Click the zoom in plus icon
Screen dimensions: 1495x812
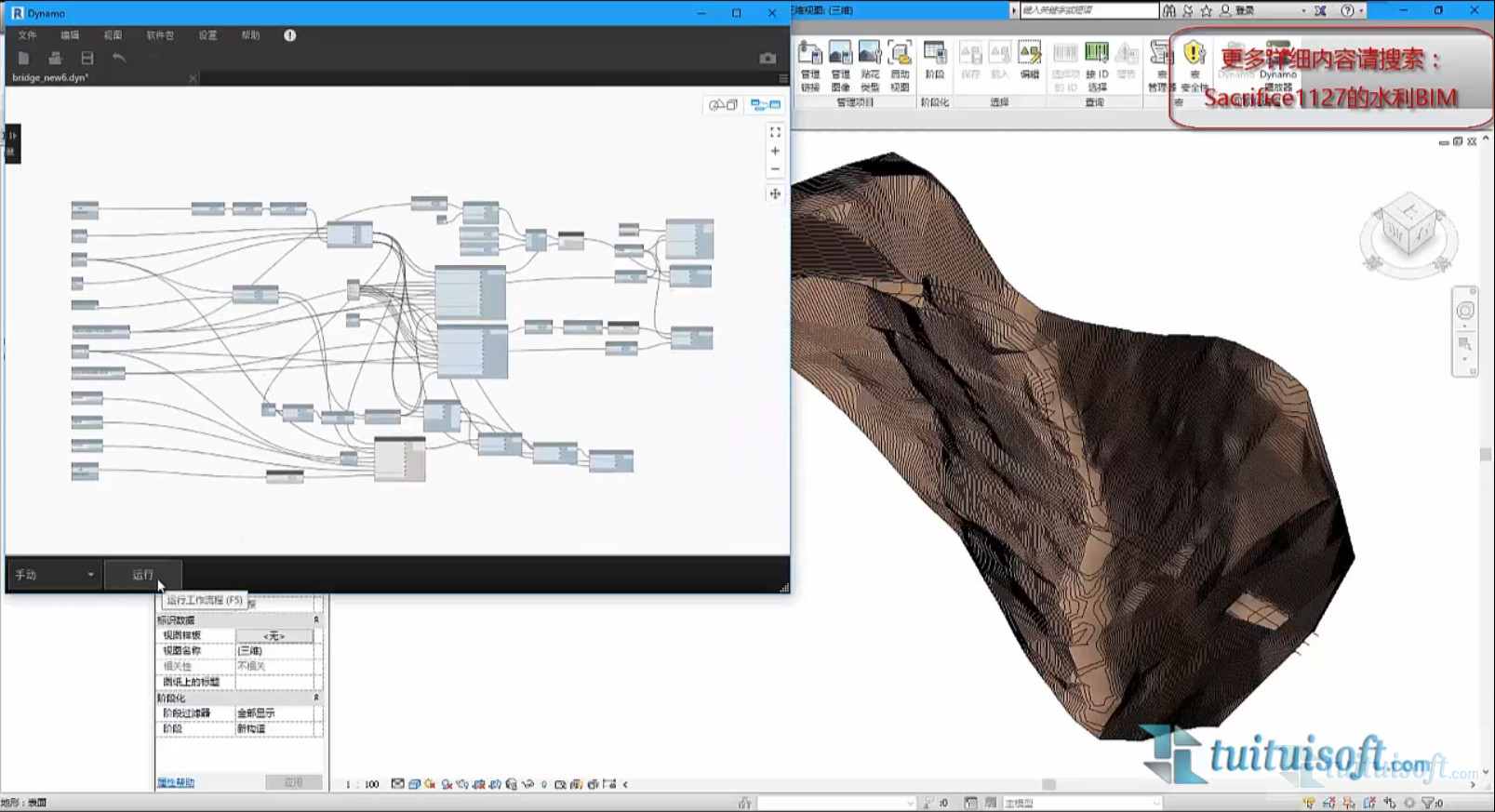tap(775, 151)
